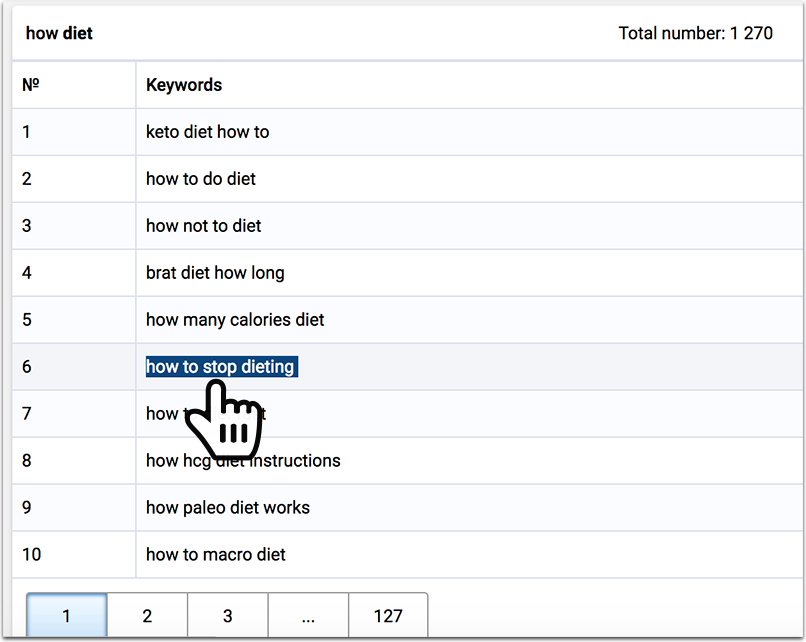The height and width of the screenshot is (642, 806).
Task: Click 'how paleo diet works' row
Action: point(408,507)
